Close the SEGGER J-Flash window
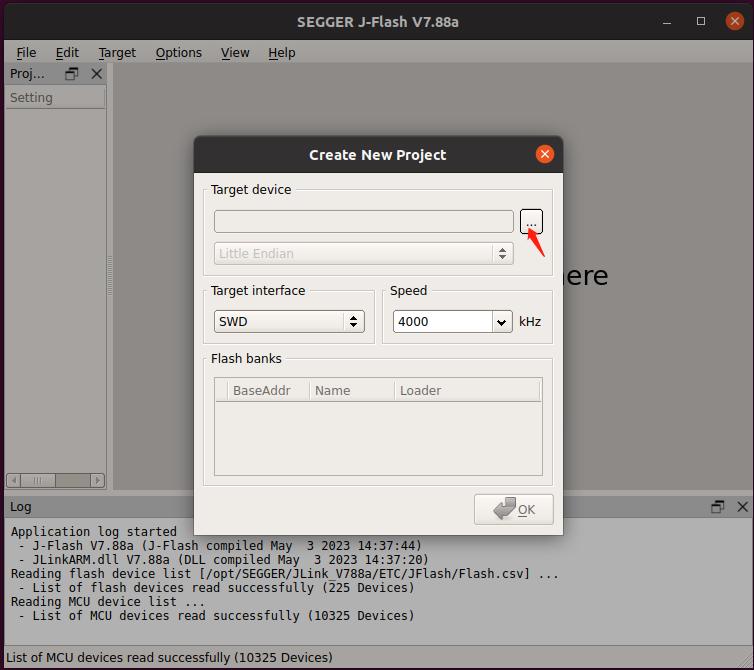Viewport: 754px width, 670px height. point(734,21)
